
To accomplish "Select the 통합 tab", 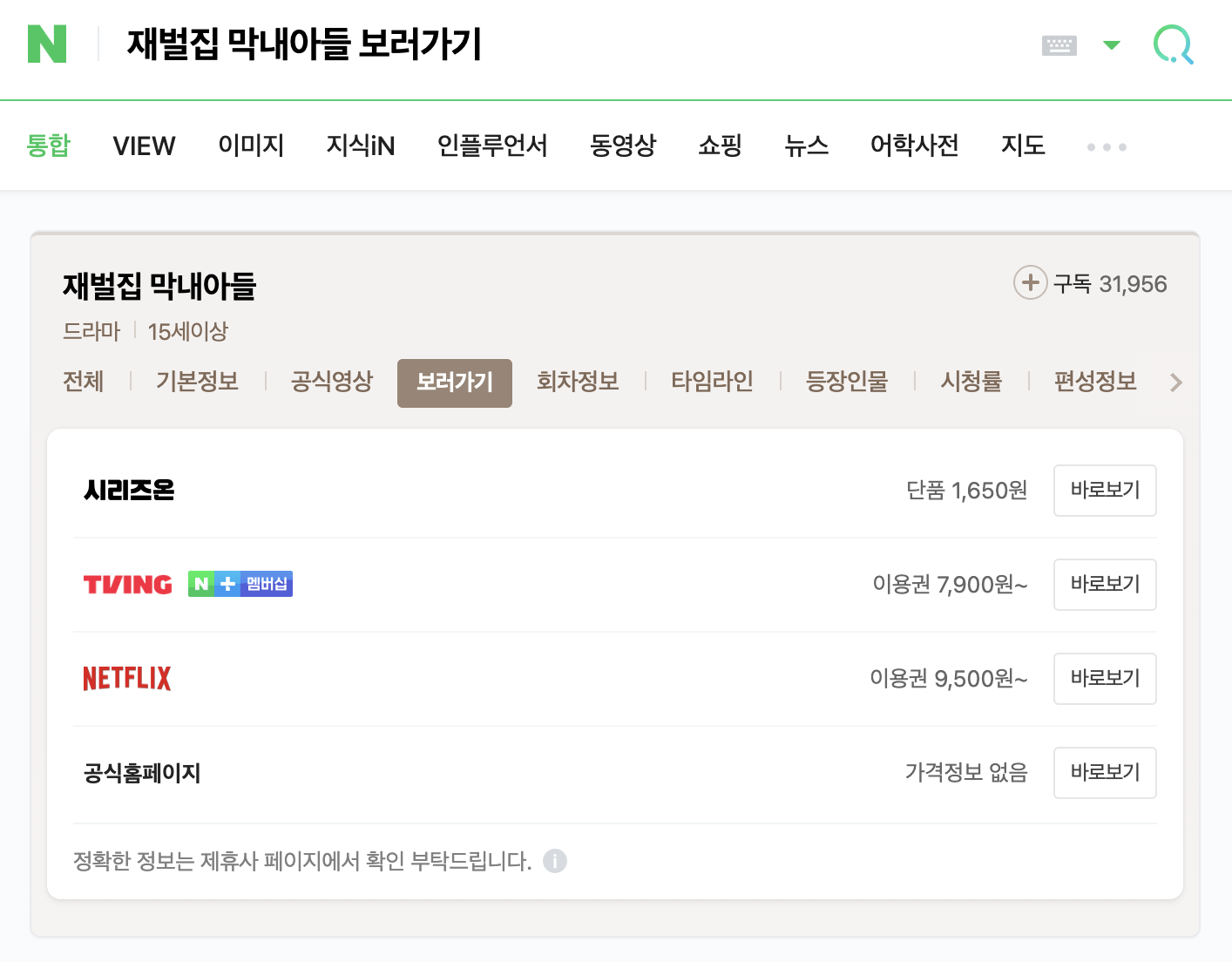I will 49,145.
